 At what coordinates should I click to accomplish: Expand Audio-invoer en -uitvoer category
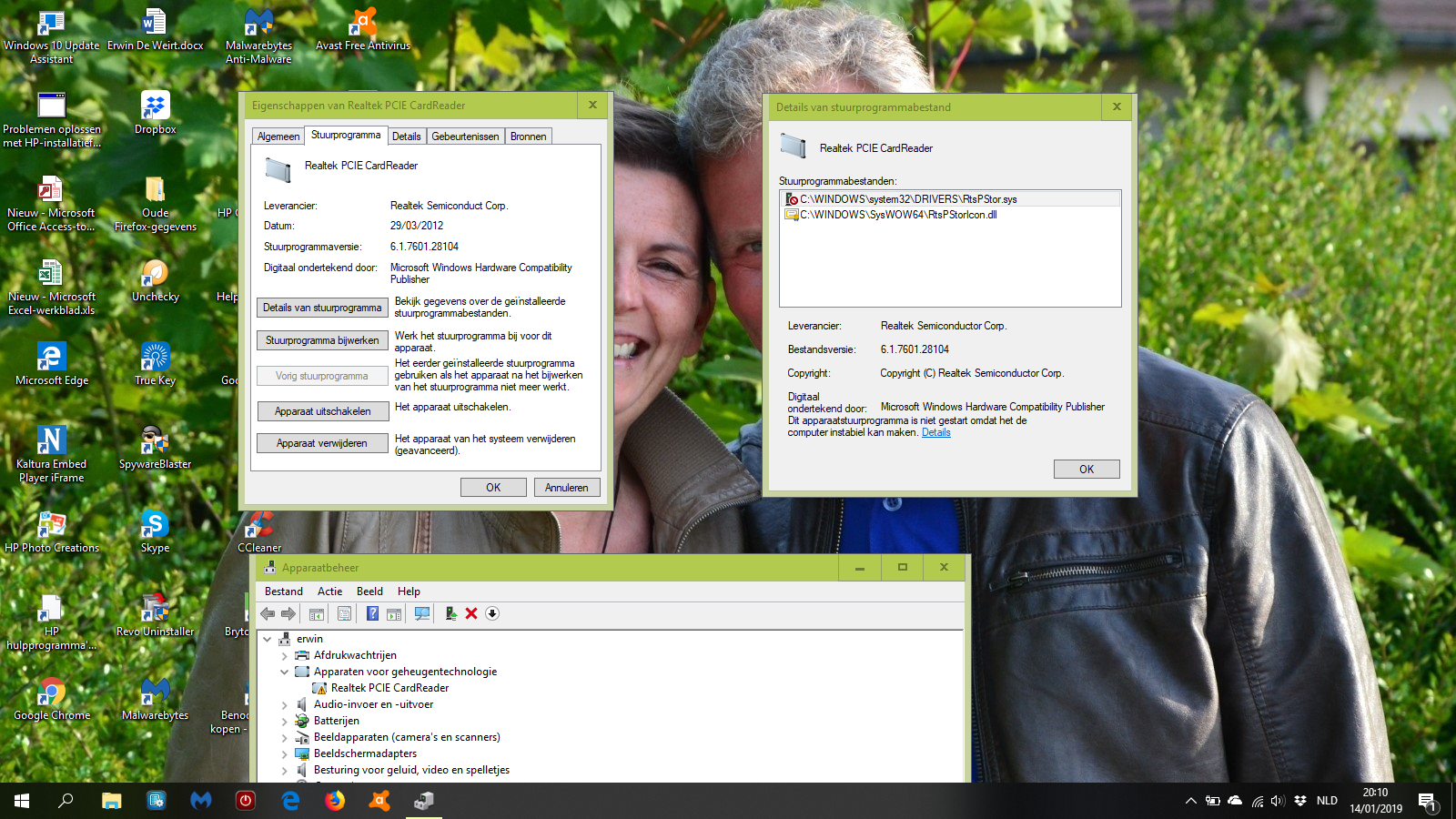(x=284, y=704)
